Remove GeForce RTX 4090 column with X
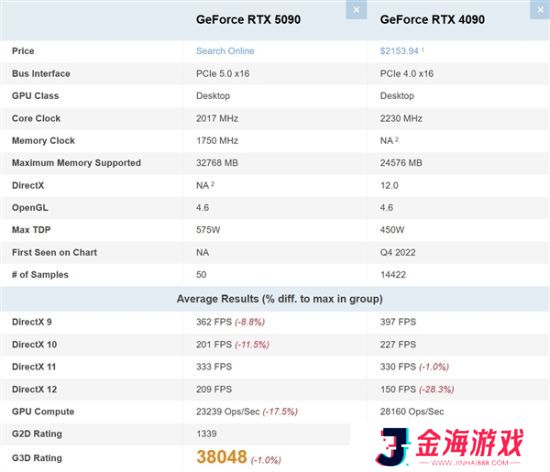The image size is (550, 472). pyautogui.click(x=540, y=9)
